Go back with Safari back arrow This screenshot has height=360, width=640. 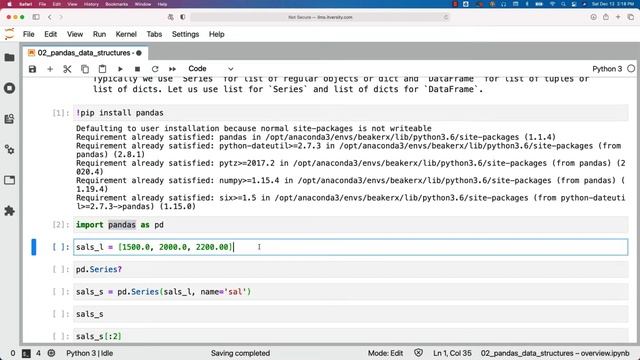point(50,17)
